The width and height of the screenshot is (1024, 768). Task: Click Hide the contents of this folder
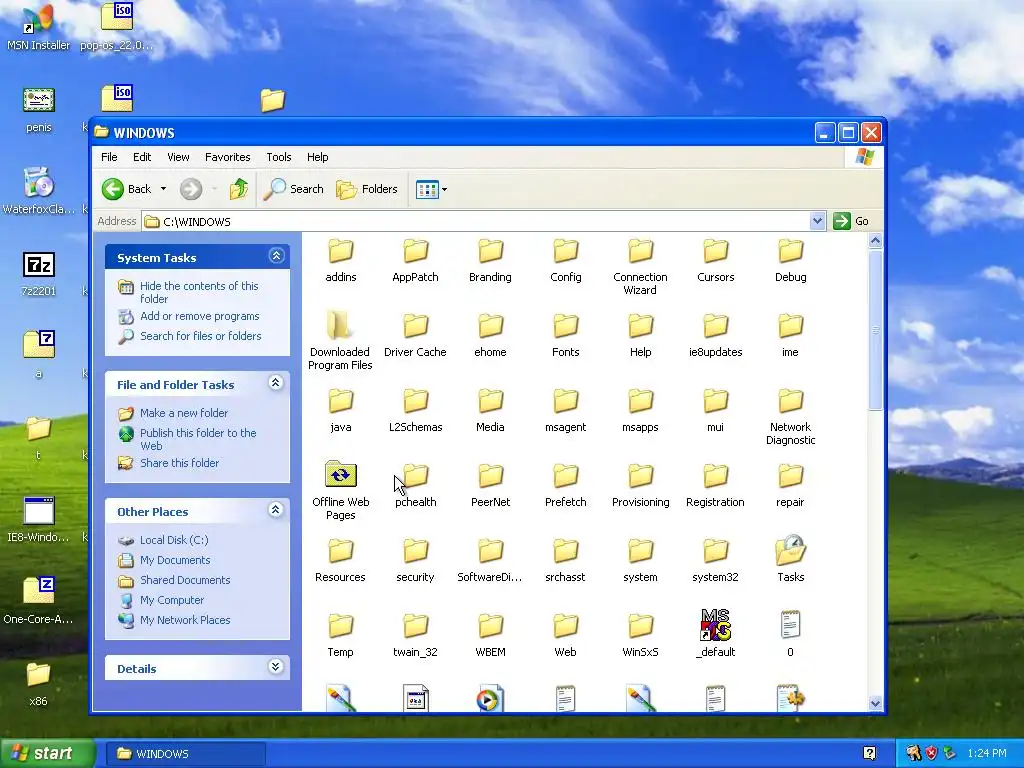(199, 292)
